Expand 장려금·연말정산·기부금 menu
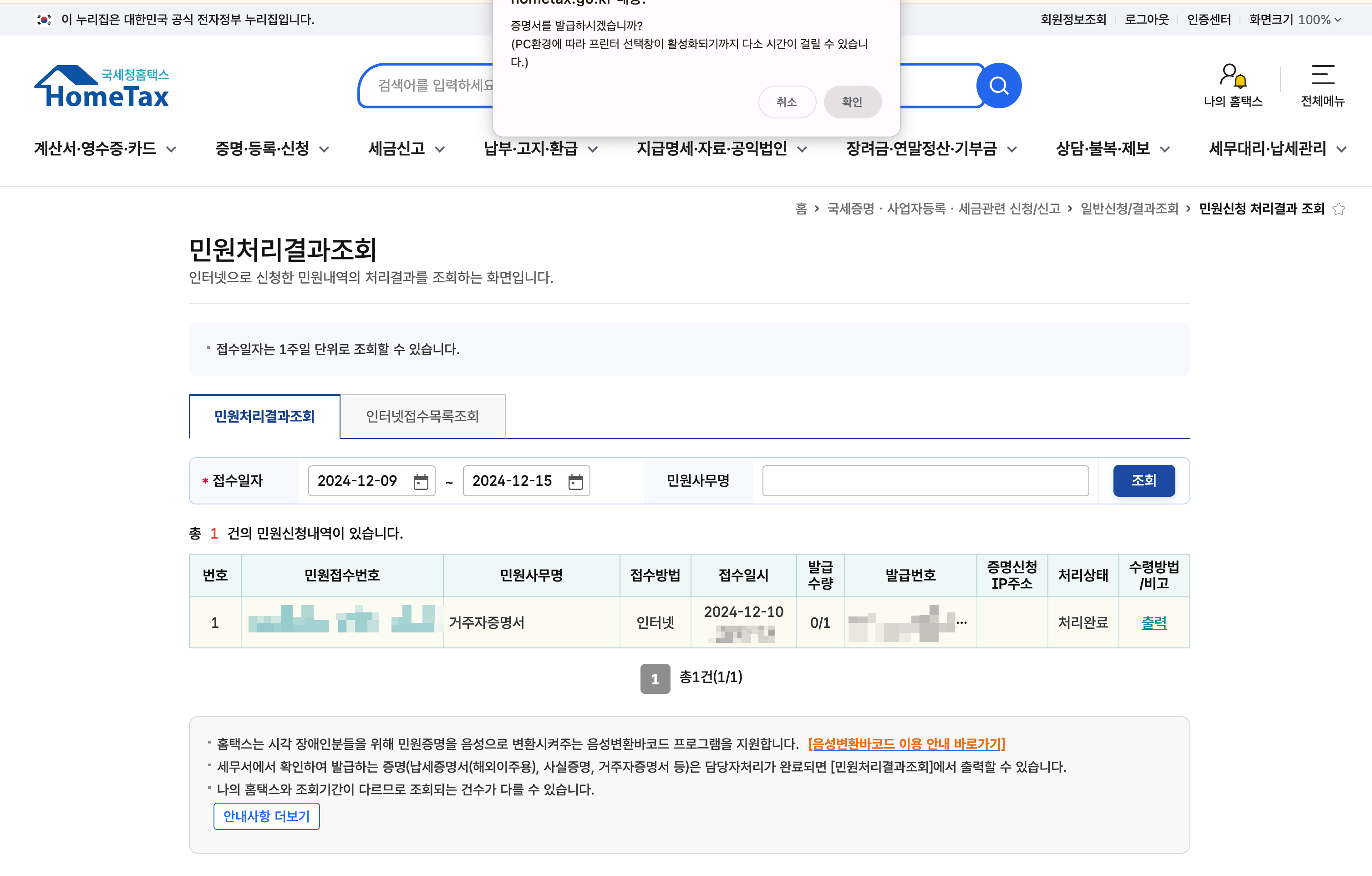This screenshot has height=876, width=1372. [x=931, y=149]
